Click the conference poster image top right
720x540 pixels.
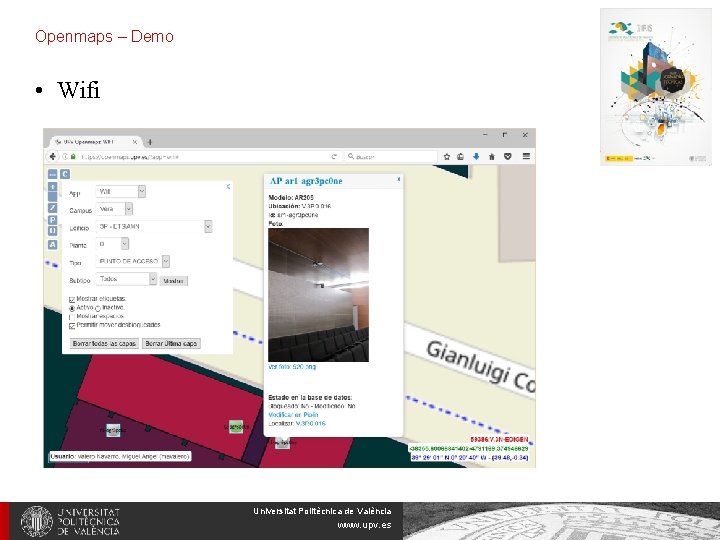656,87
